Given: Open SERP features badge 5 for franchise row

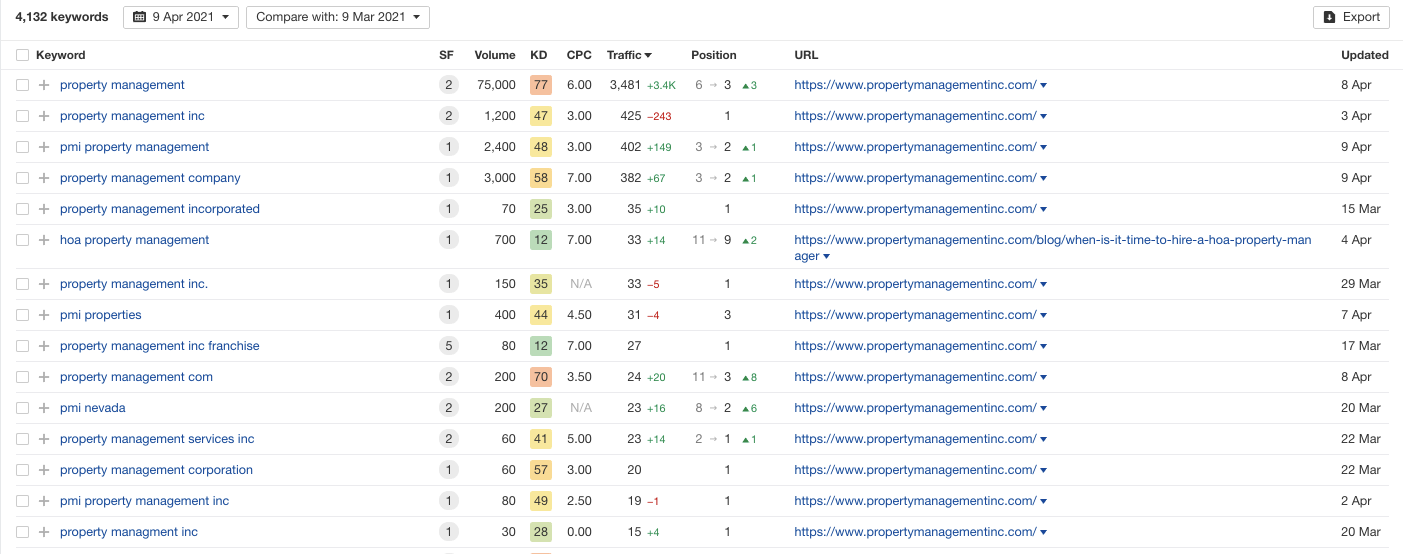Looking at the screenshot, I should coord(448,346).
